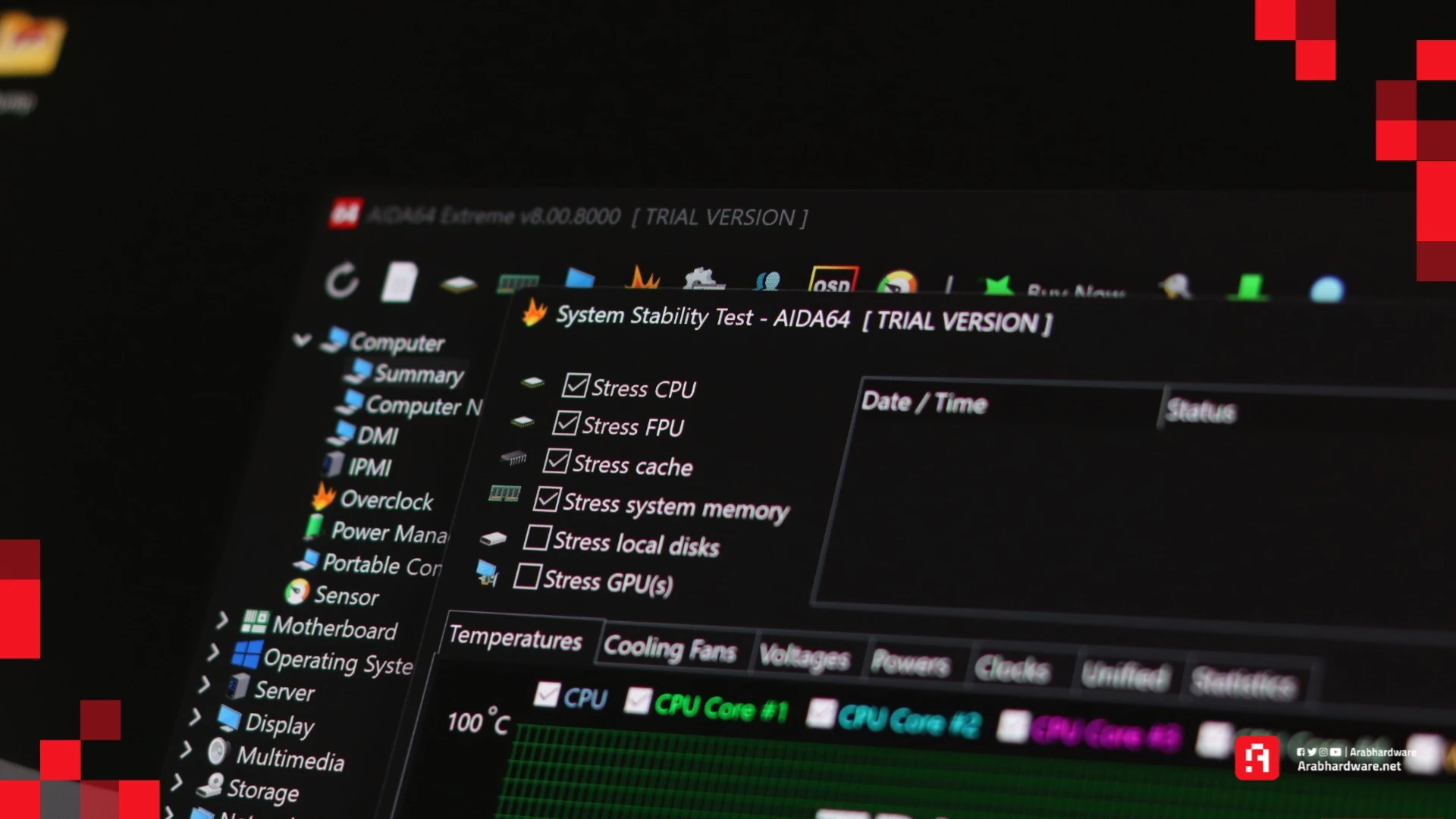Click the report page icon in toolbar
1456x819 pixels.
(400, 282)
